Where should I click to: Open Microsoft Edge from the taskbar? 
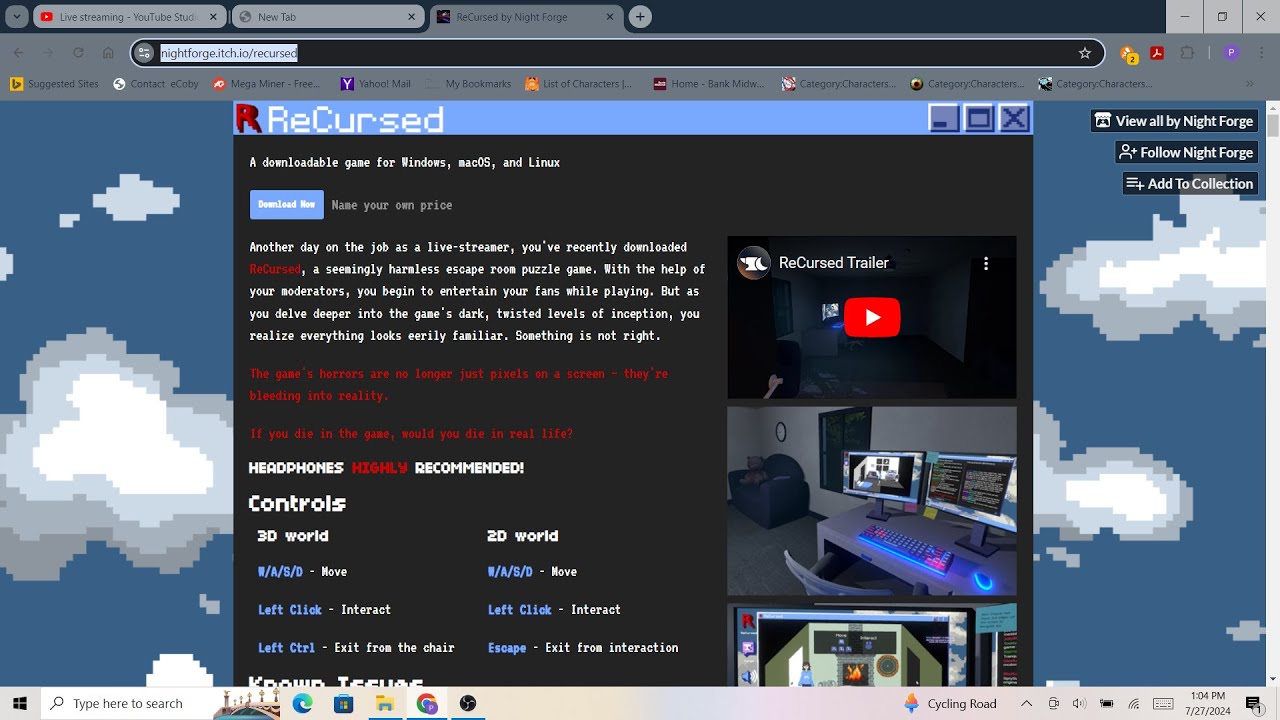click(302, 704)
